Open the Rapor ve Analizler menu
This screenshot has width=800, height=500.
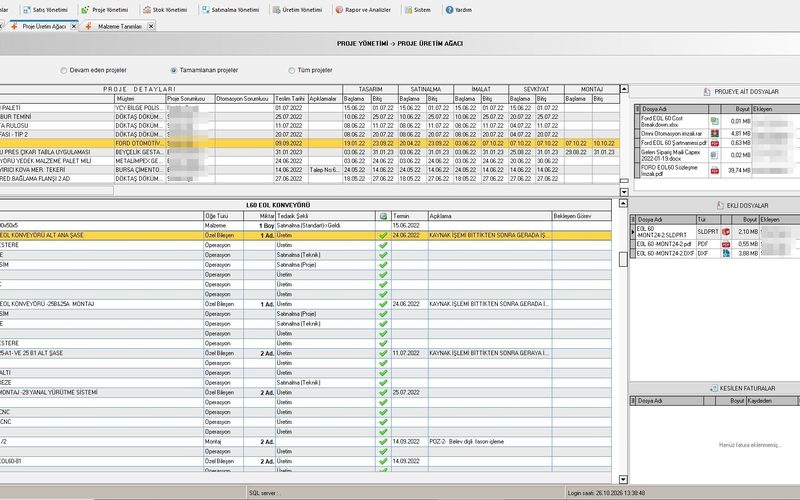click(363, 10)
